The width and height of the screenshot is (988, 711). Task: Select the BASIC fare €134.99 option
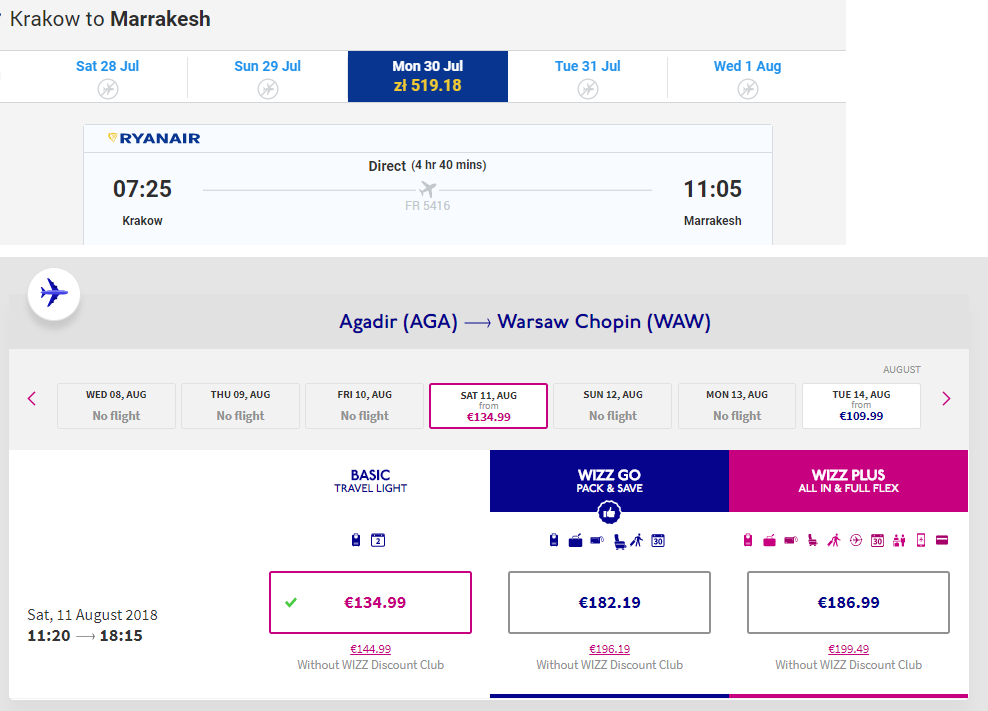(x=370, y=603)
